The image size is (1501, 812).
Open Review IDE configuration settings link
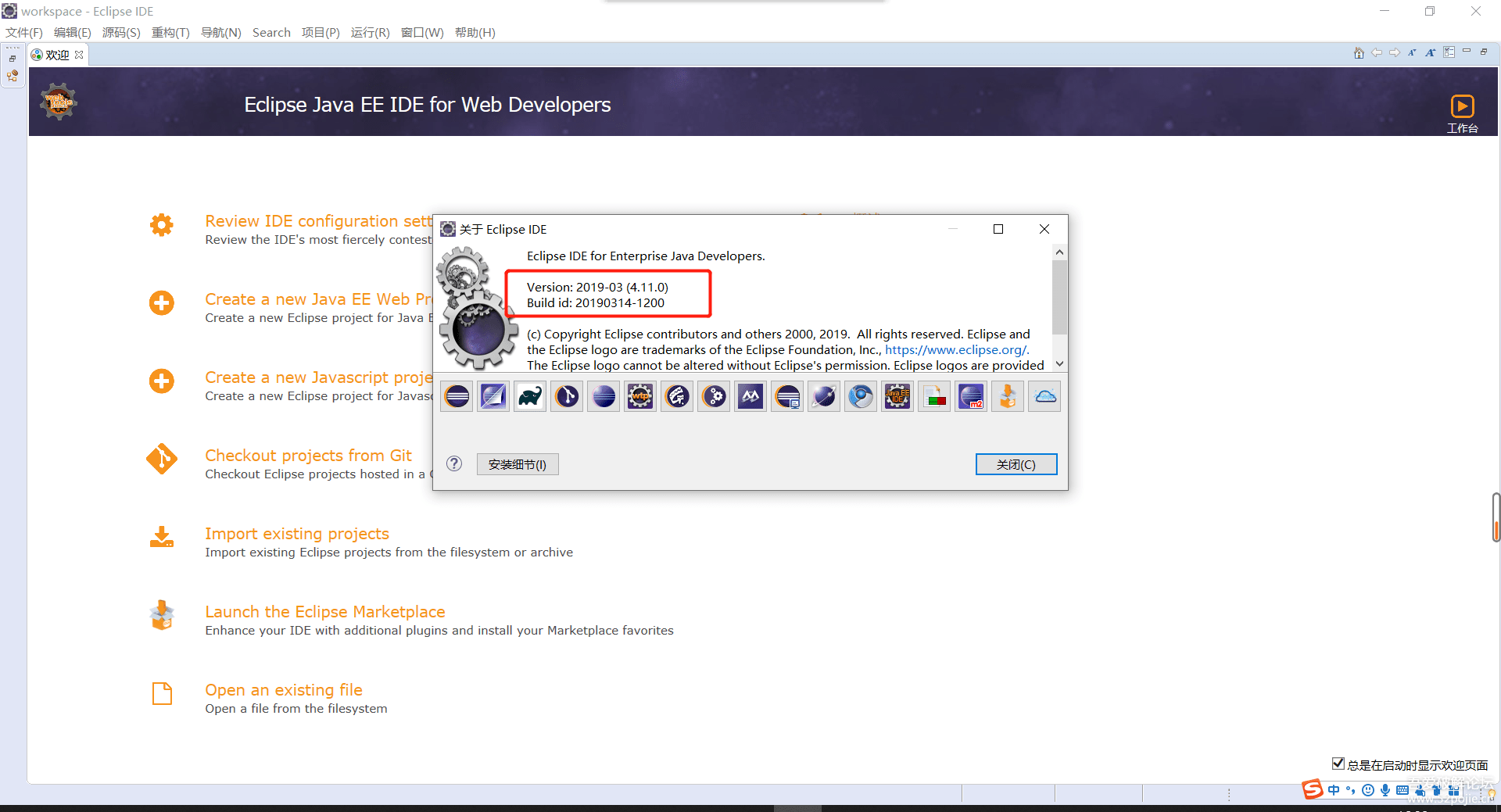tap(319, 221)
